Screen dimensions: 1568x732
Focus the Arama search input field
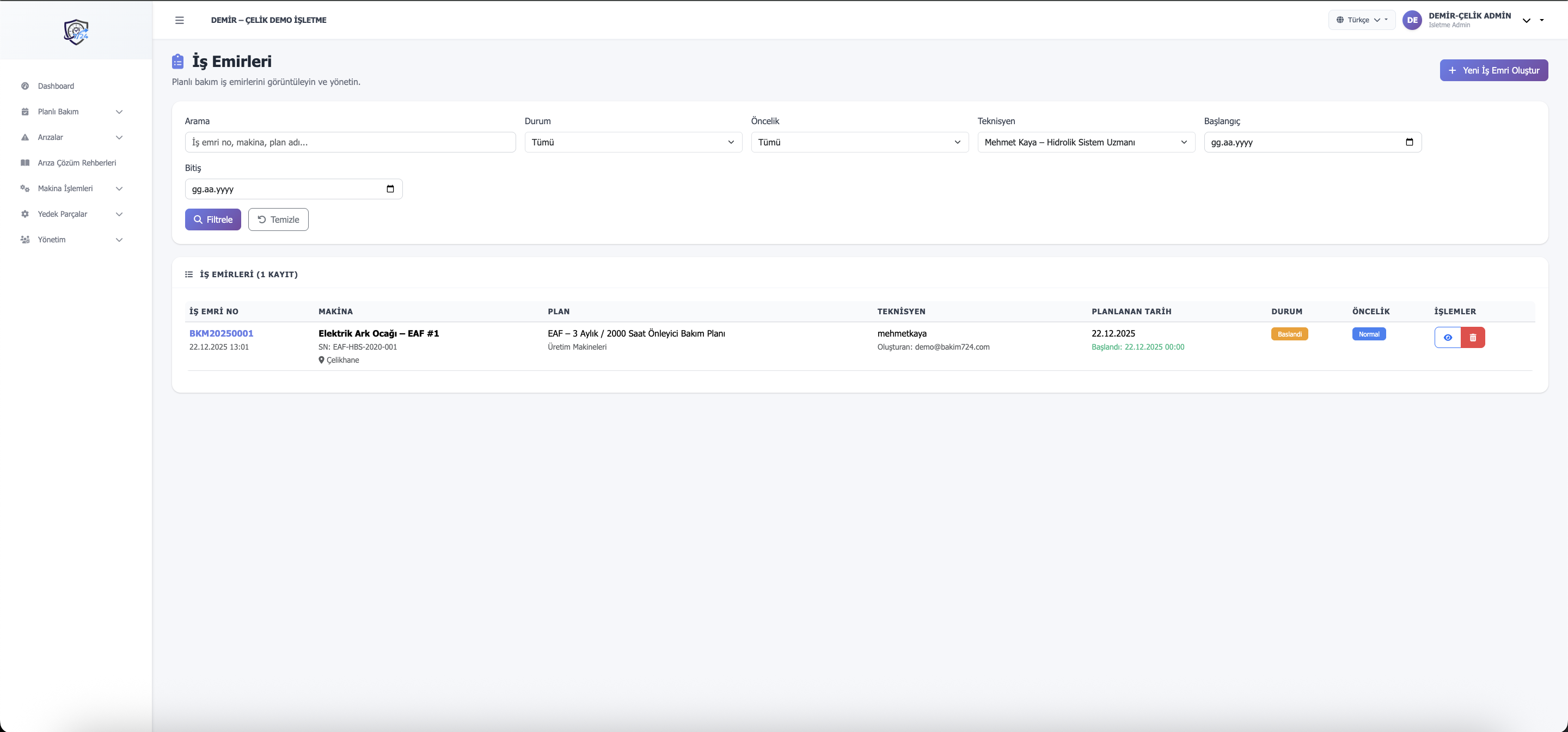[x=350, y=142]
